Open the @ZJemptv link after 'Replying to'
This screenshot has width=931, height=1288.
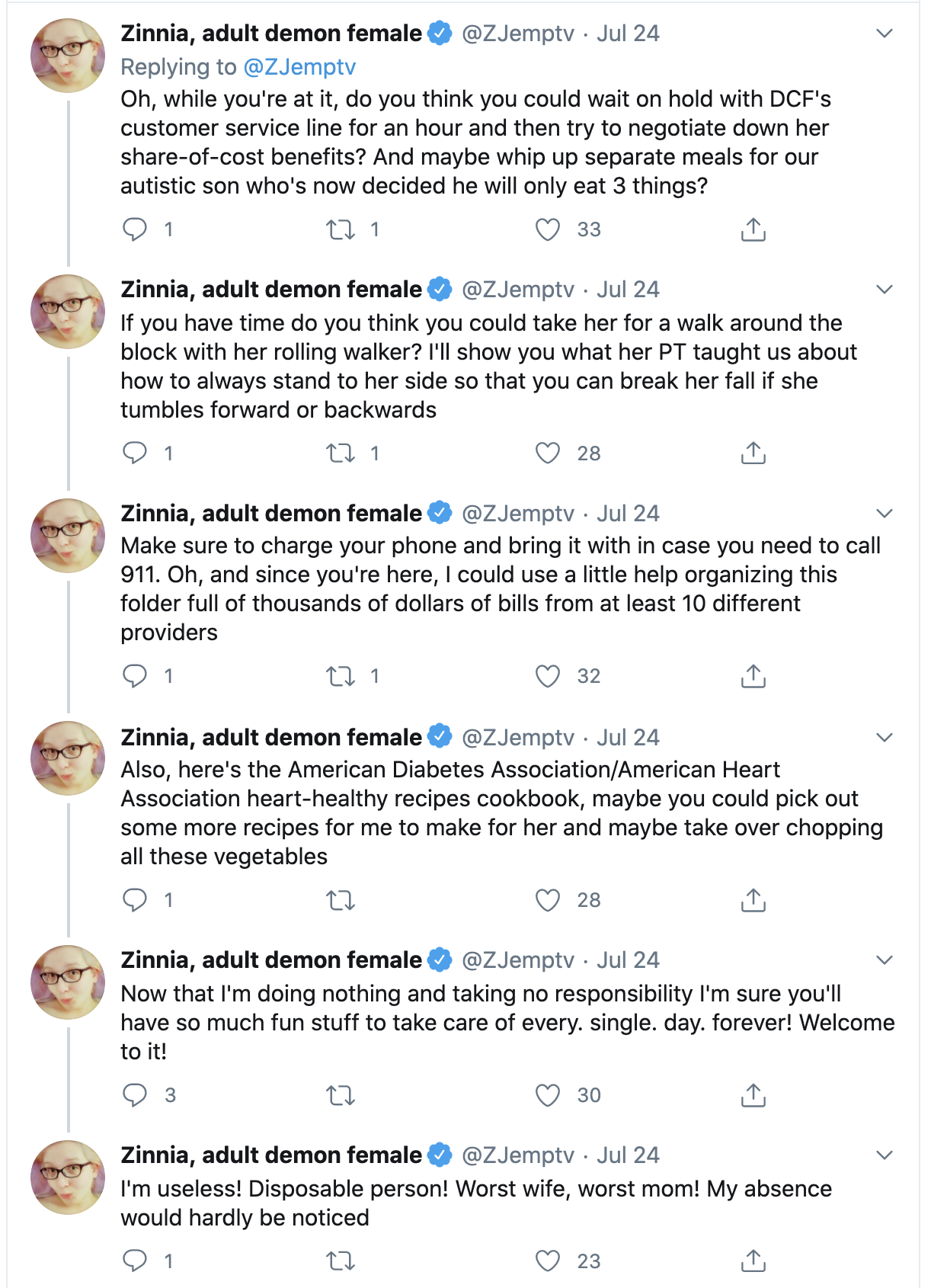299,67
